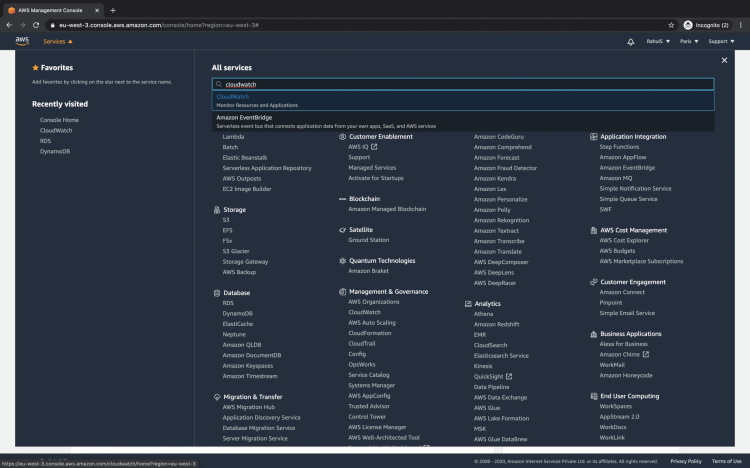Screen dimensions: 750x468
Task: Click the Customer Enablement category icon
Action: coord(342,136)
